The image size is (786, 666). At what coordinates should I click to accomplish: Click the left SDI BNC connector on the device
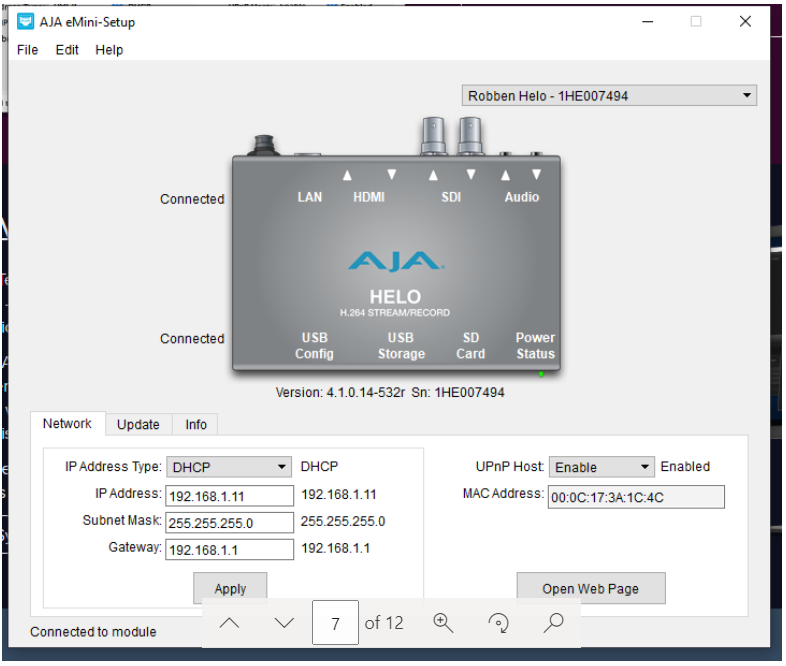433,135
